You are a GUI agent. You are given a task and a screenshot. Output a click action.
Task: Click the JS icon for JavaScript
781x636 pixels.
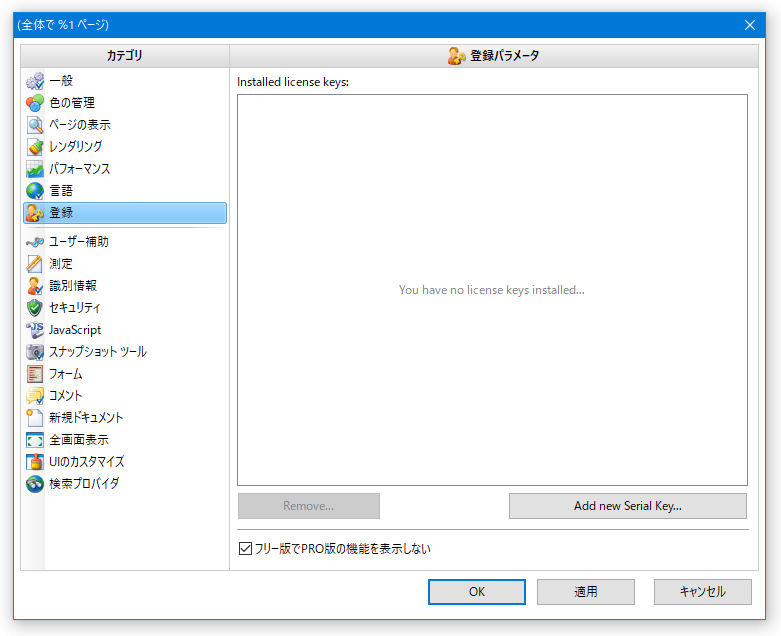[x=35, y=330]
